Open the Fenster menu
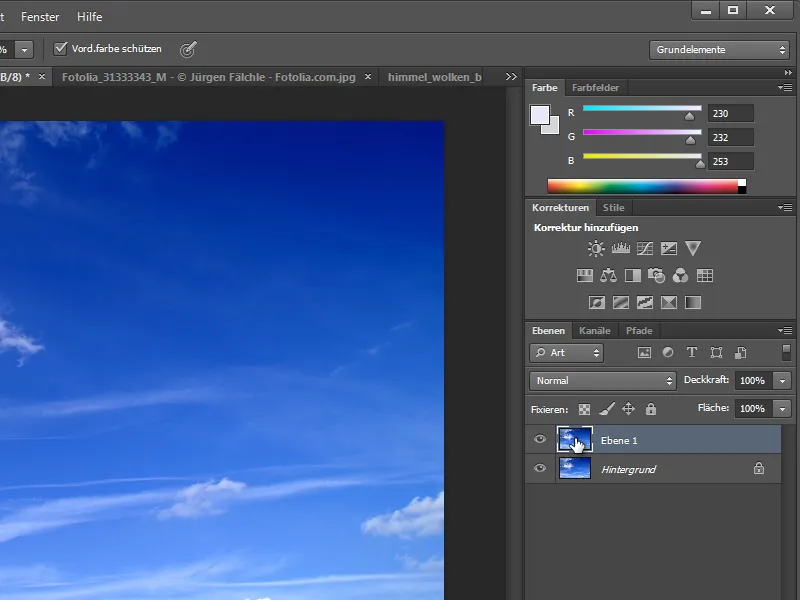Viewport: 800px width, 600px height. [40, 17]
